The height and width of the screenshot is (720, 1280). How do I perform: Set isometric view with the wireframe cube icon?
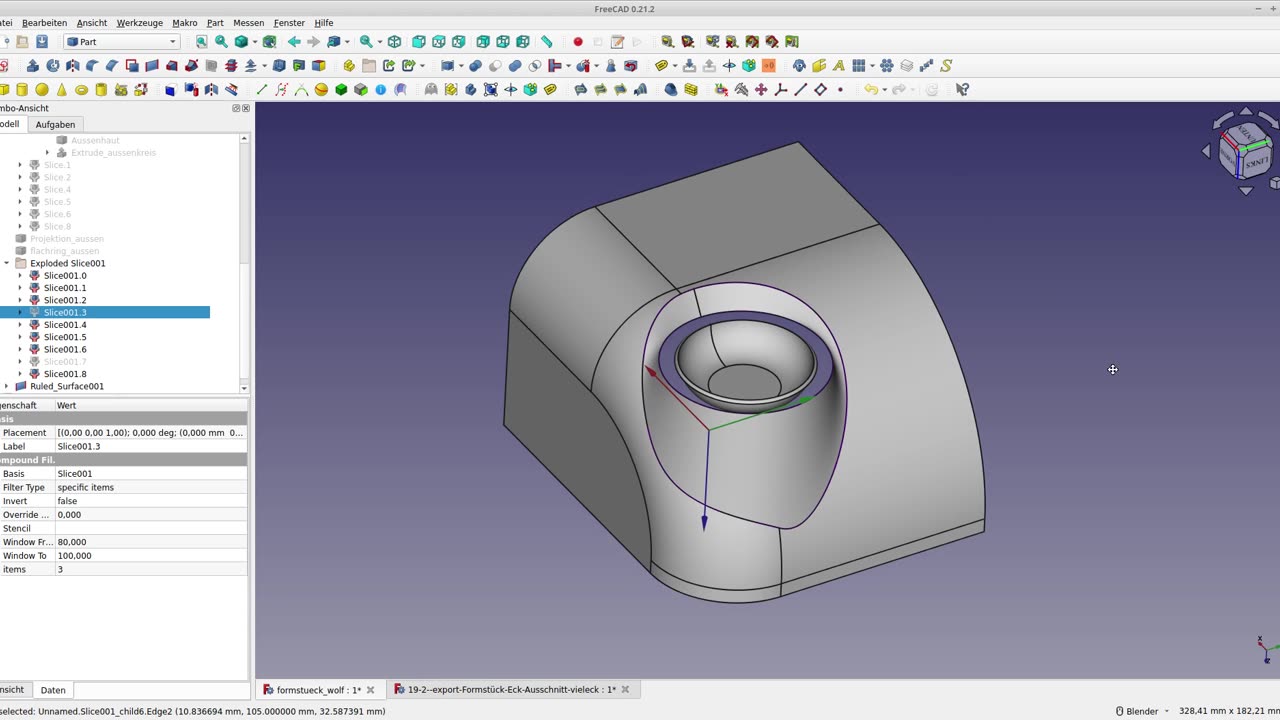click(394, 42)
